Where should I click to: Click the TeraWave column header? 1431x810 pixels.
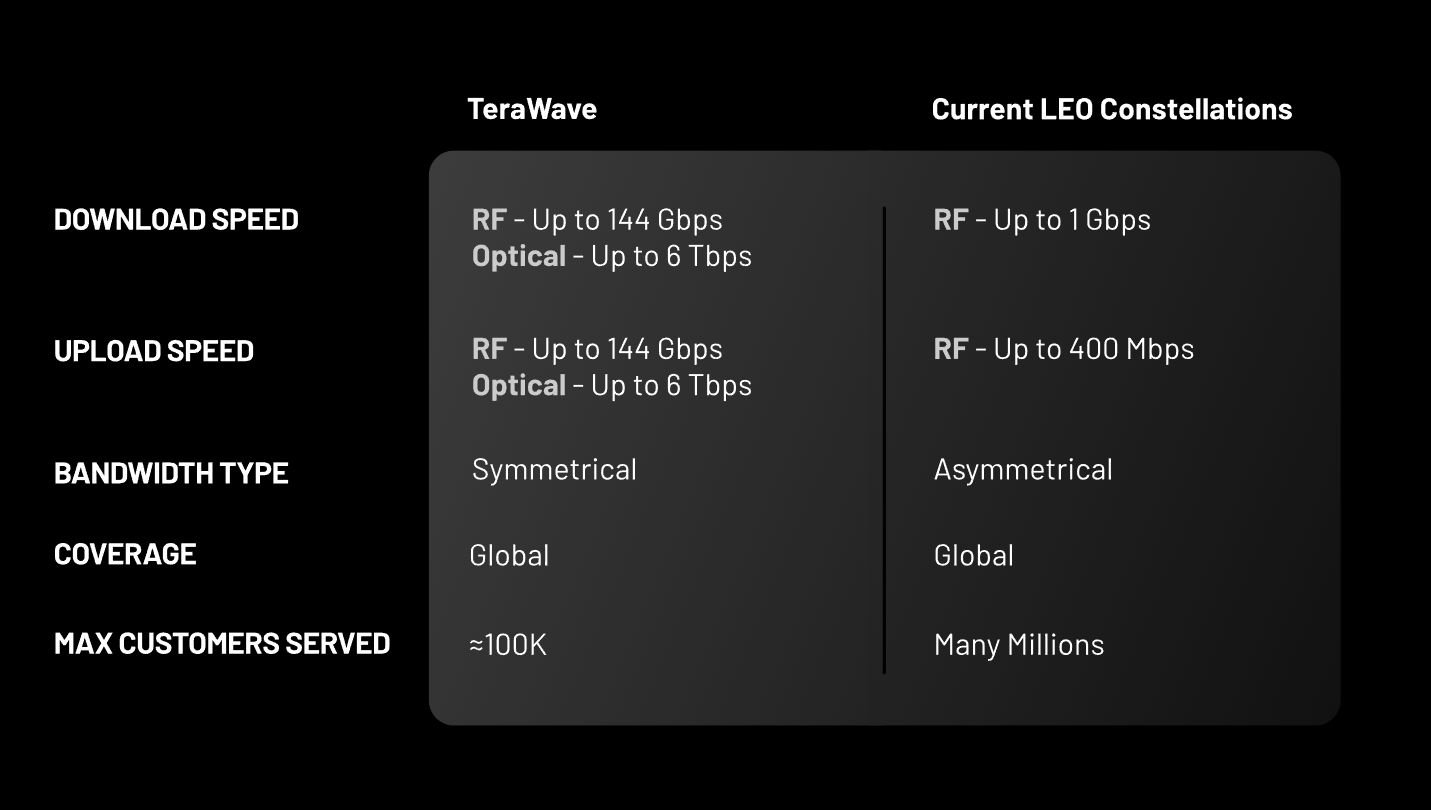[532, 109]
